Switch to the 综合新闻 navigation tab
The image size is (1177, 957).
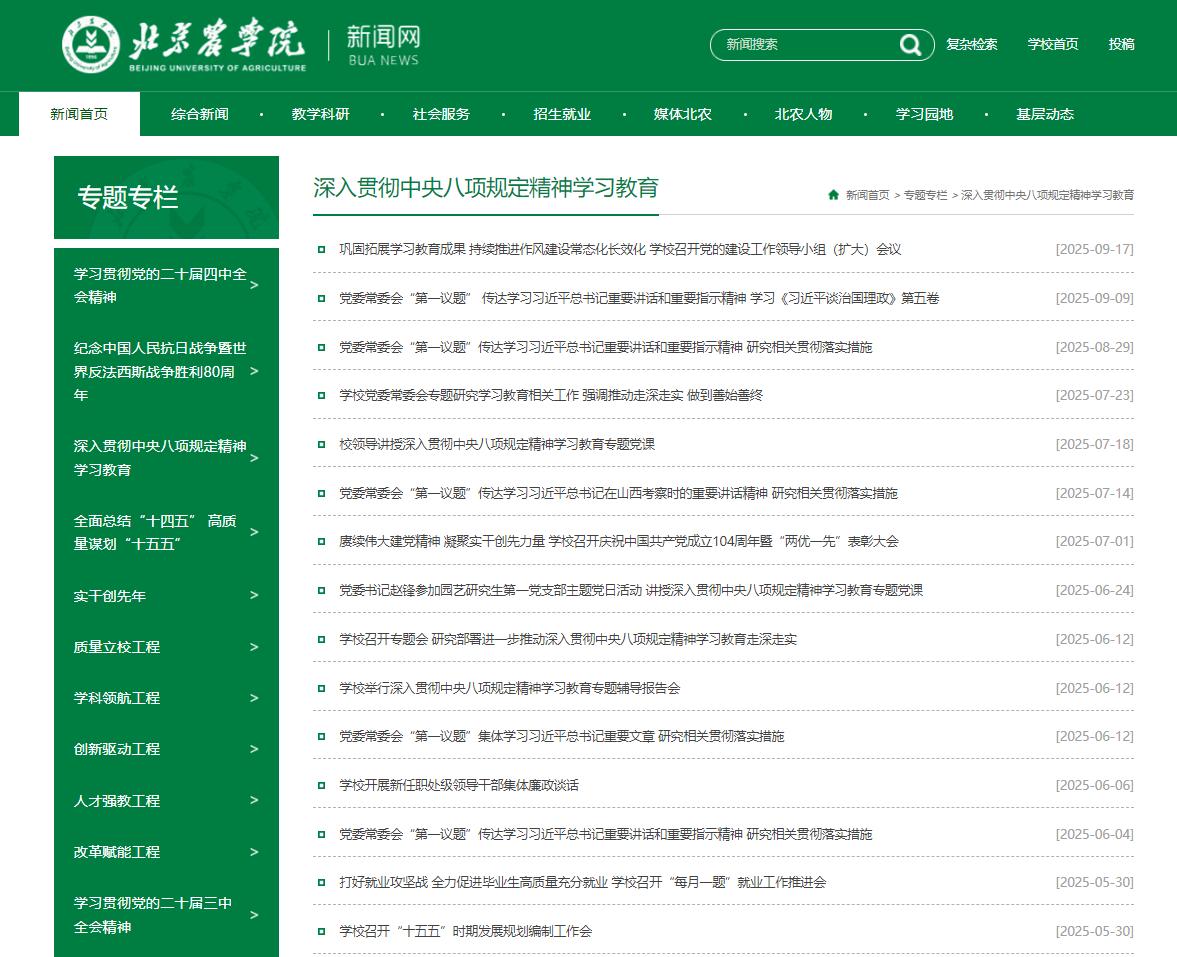200,114
